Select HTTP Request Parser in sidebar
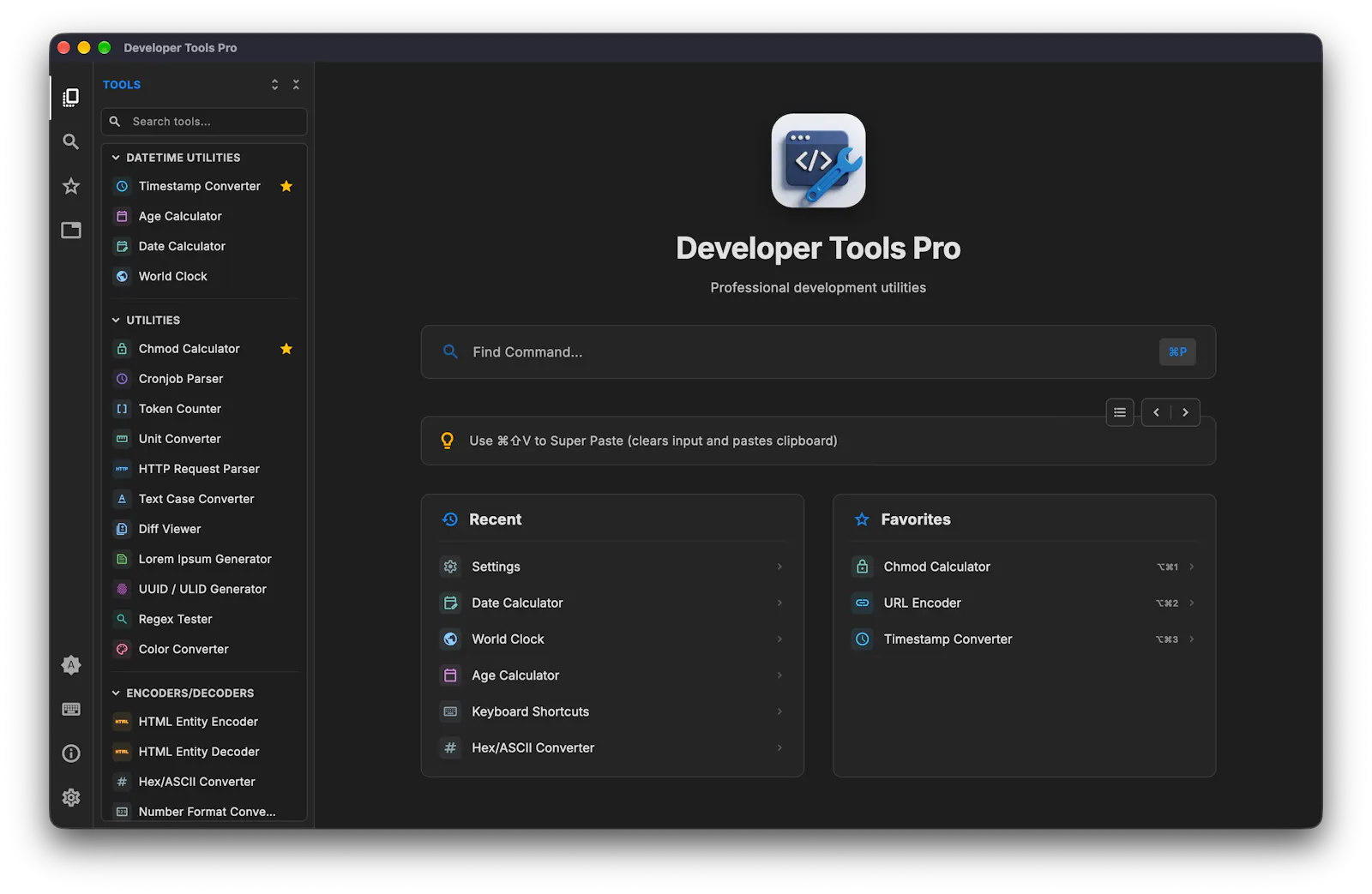Image resolution: width=1372 pixels, height=894 pixels. click(203, 469)
